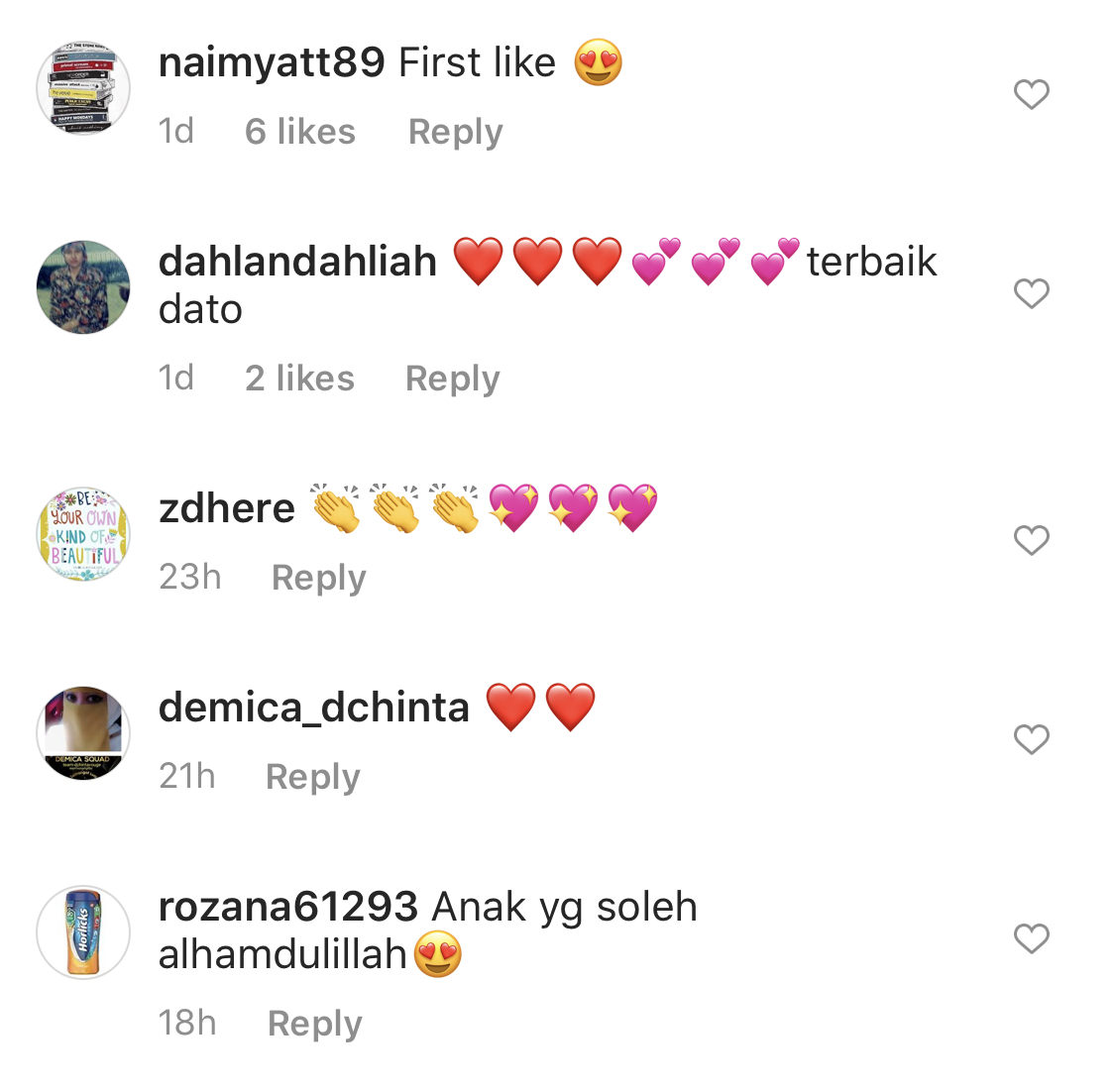This screenshot has height=1092, width=1115.
Task: View the 6 likes on naimyatt89's comment
Action: tap(300, 132)
